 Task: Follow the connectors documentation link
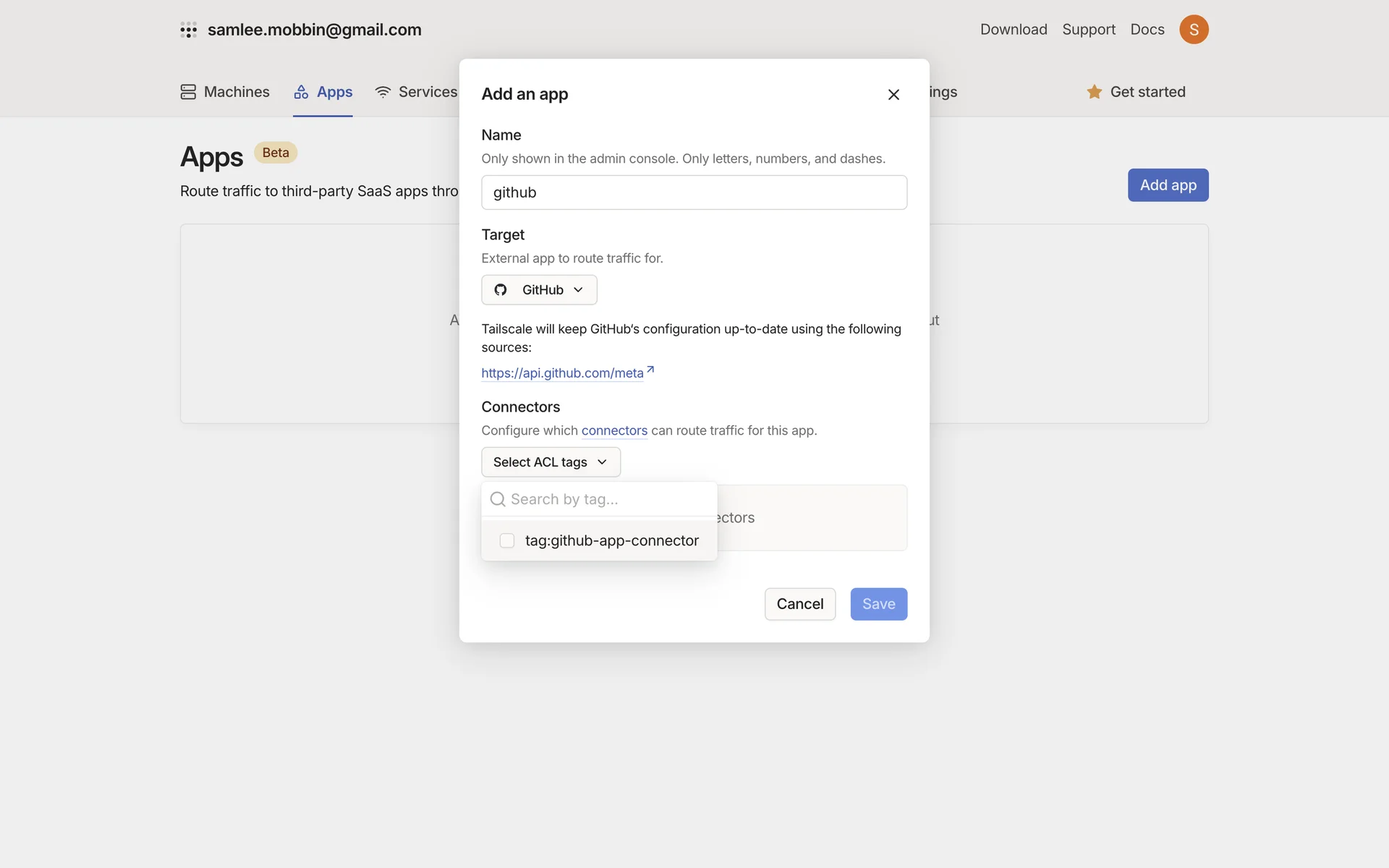(614, 431)
